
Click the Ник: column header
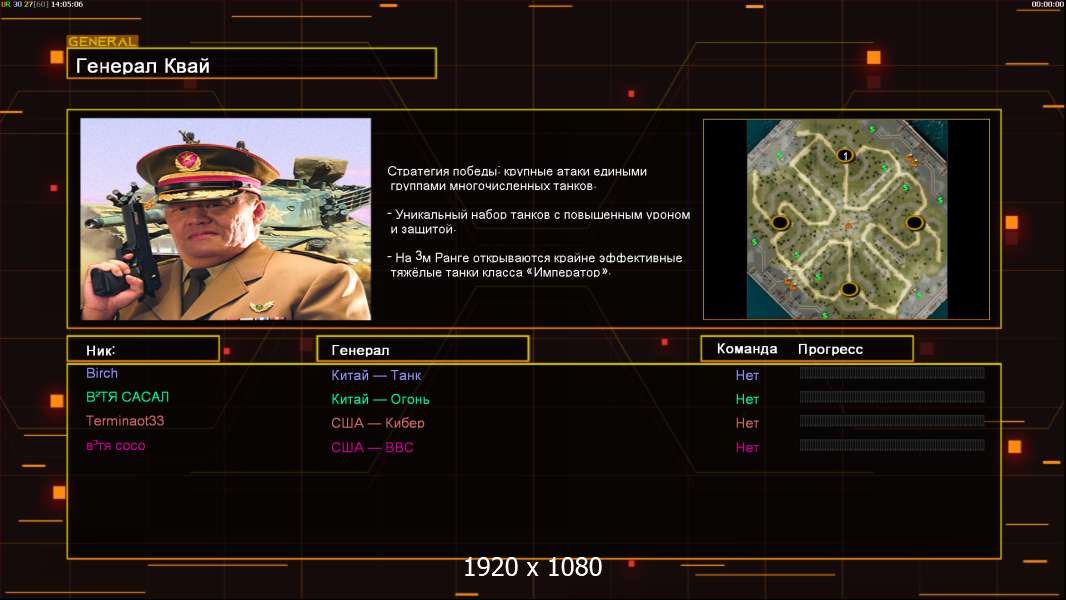tap(143, 349)
